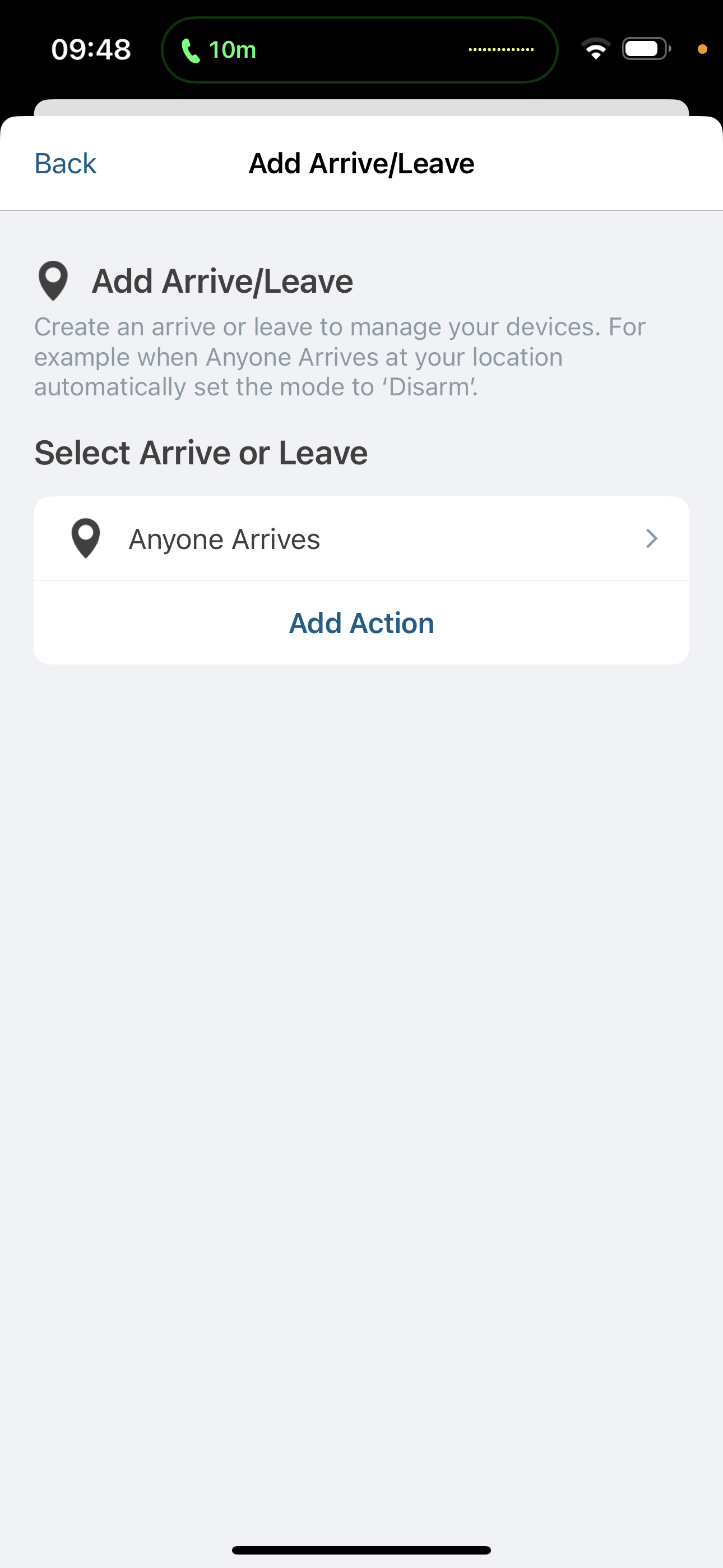This screenshot has height=1568, width=723.
Task: Click the Select Arrive or Leave heading
Action: click(x=201, y=453)
